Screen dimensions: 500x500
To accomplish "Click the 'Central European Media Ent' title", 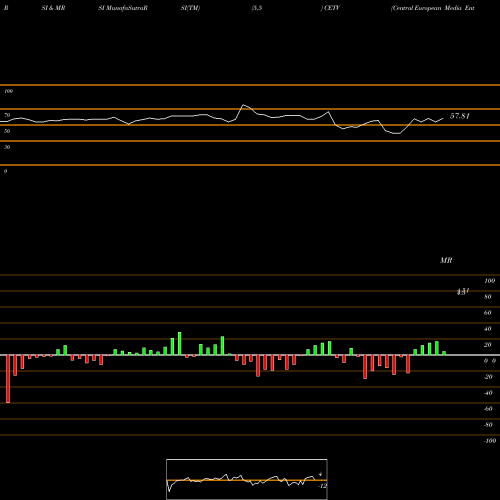I will [433, 8].
